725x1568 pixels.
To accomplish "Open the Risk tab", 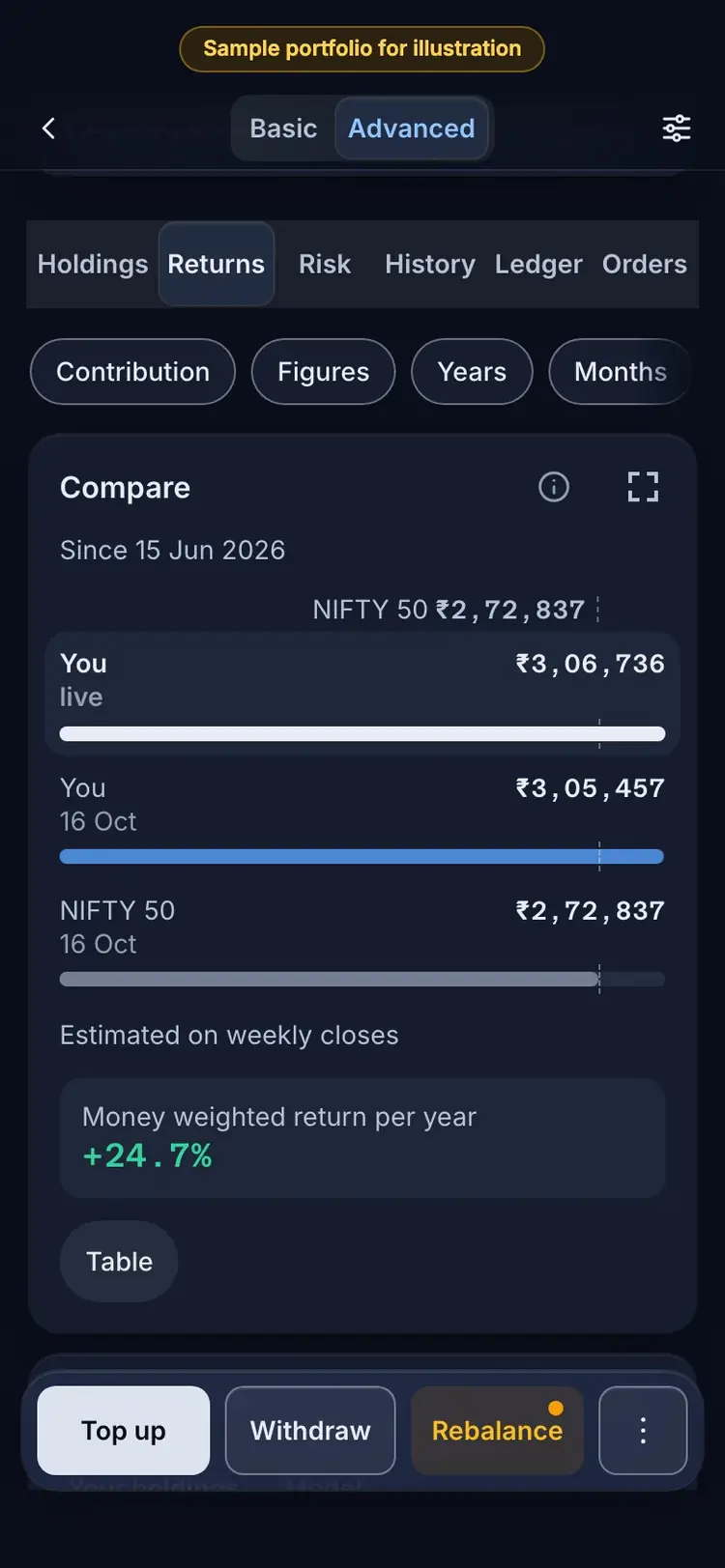I will point(325,264).
